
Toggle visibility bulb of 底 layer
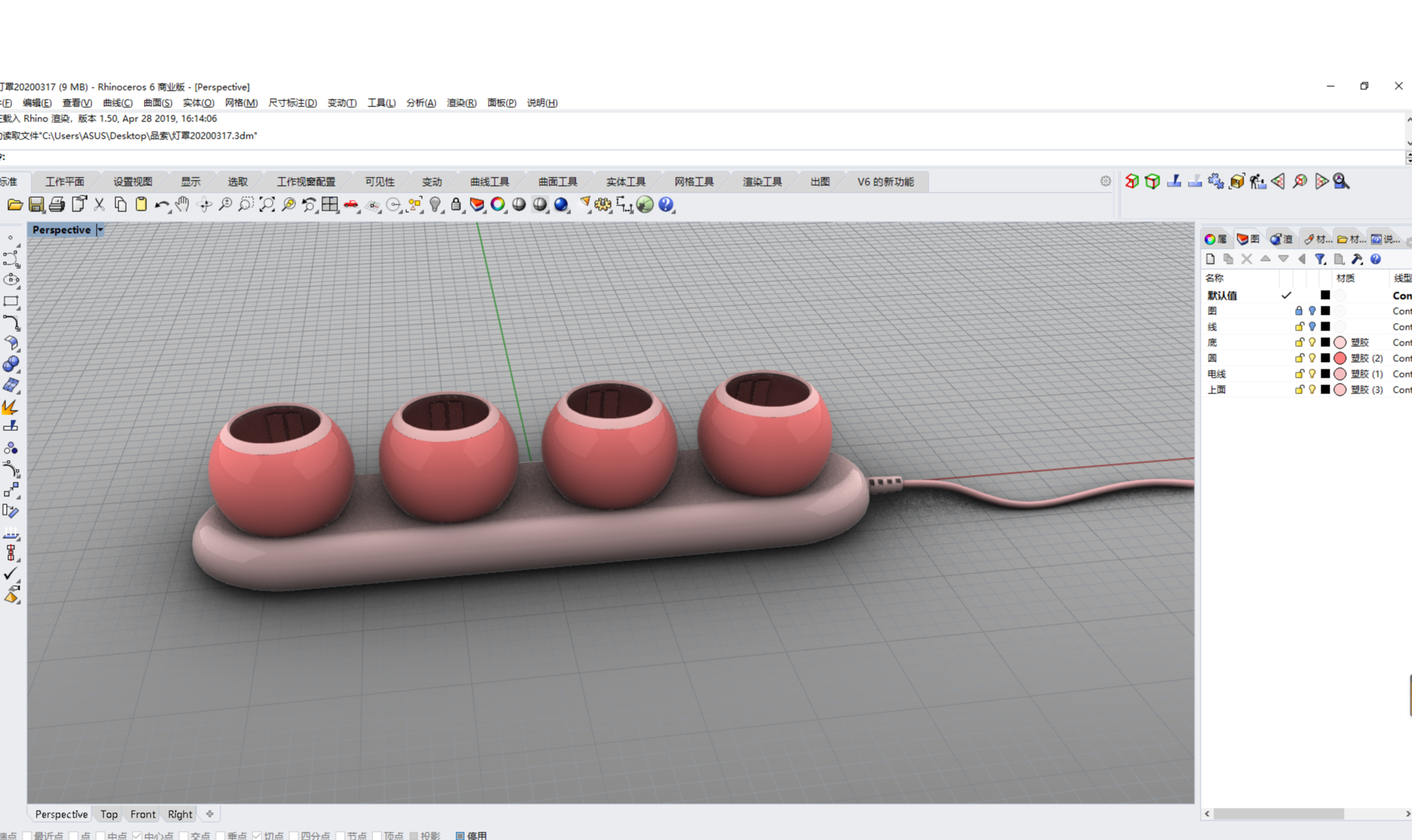pos(1312,342)
